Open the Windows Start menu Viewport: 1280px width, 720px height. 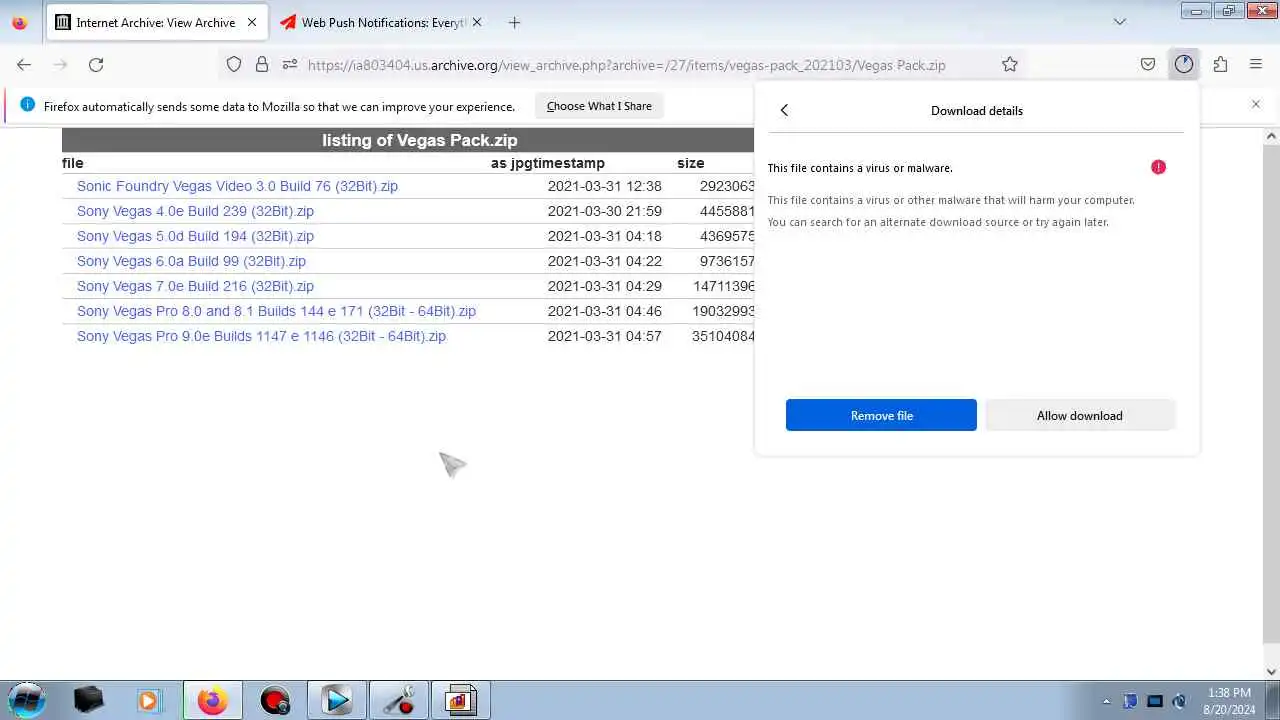pyautogui.click(x=27, y=700)
